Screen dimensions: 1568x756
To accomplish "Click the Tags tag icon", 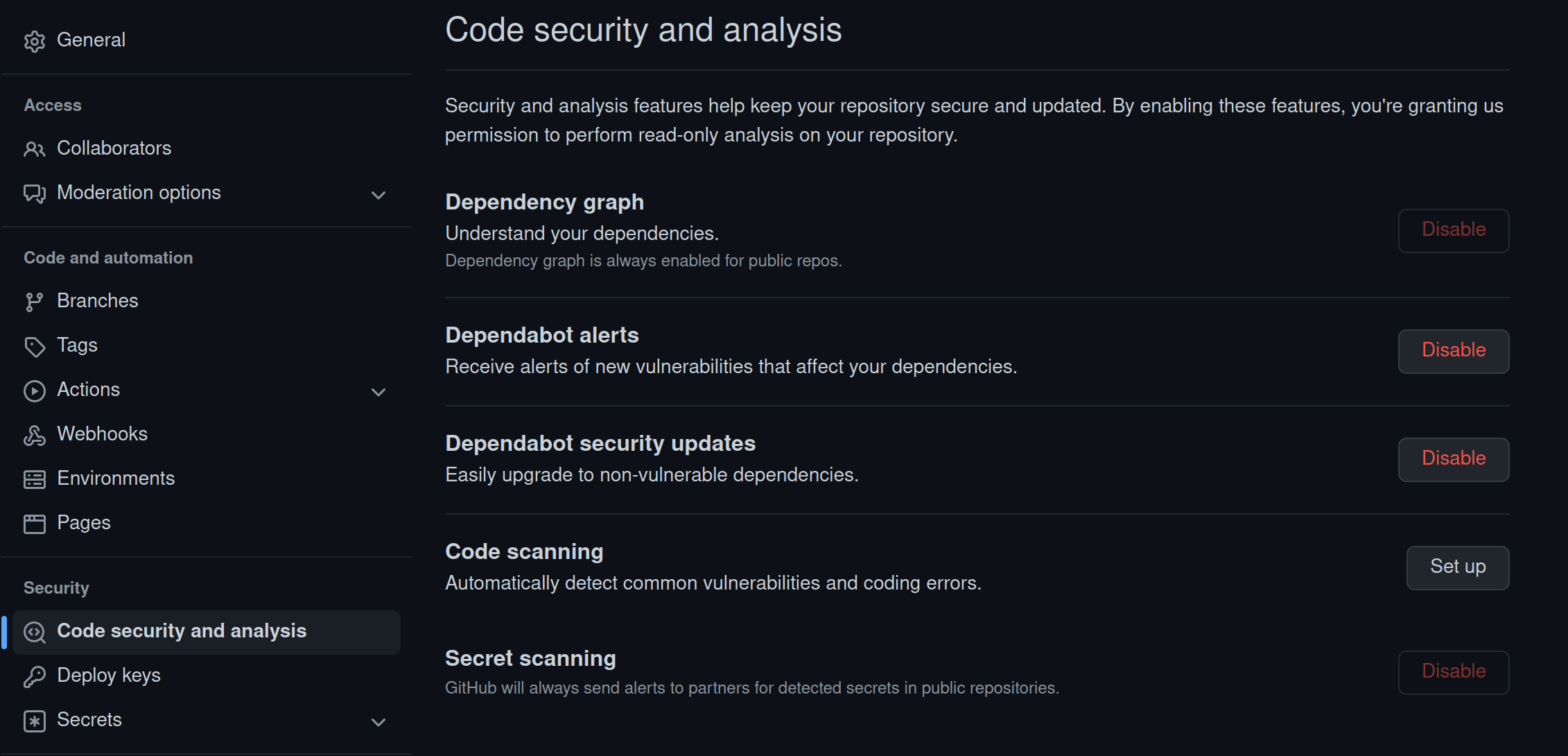I will coord(34,345).
